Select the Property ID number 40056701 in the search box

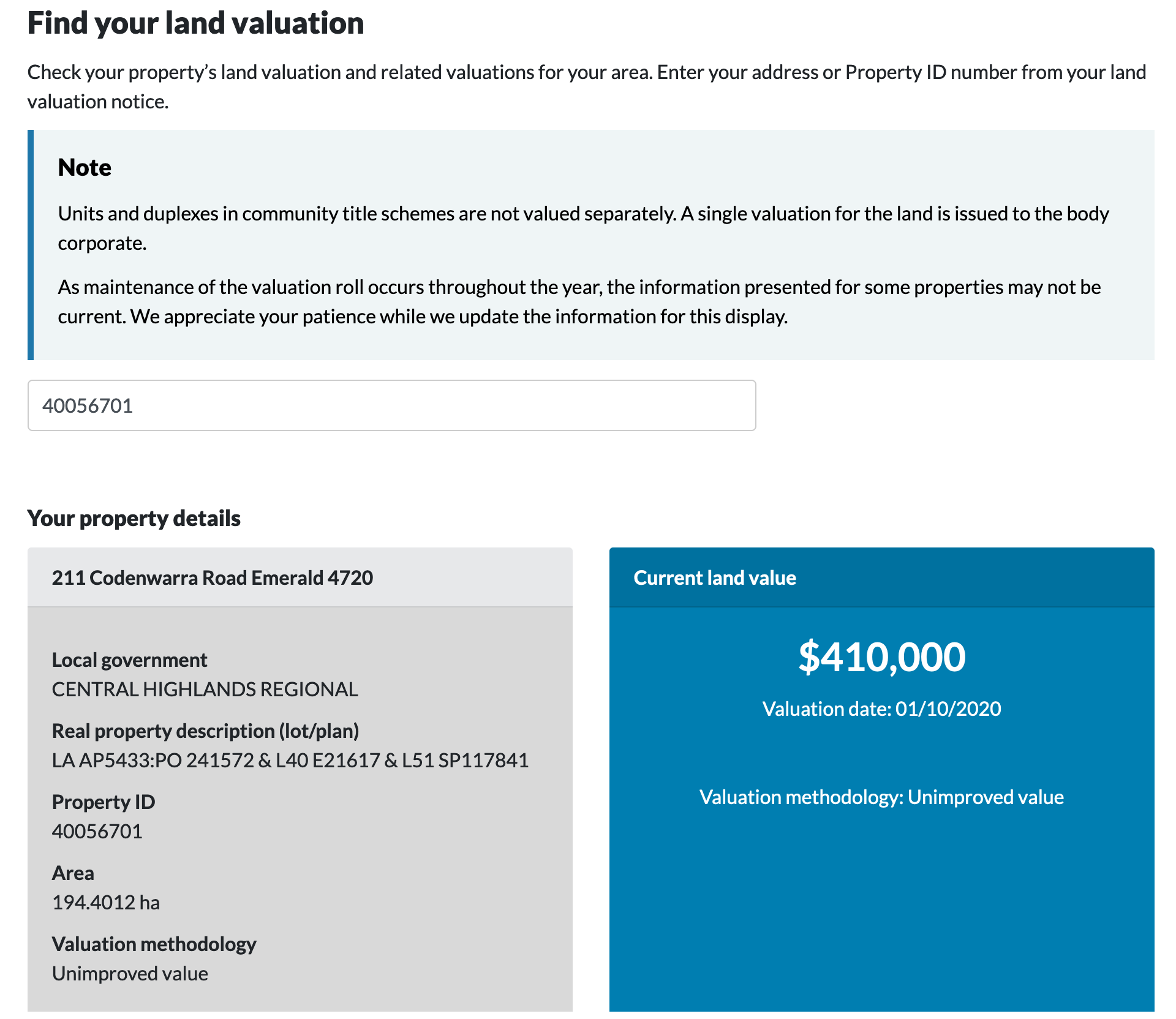click(87, 405)
